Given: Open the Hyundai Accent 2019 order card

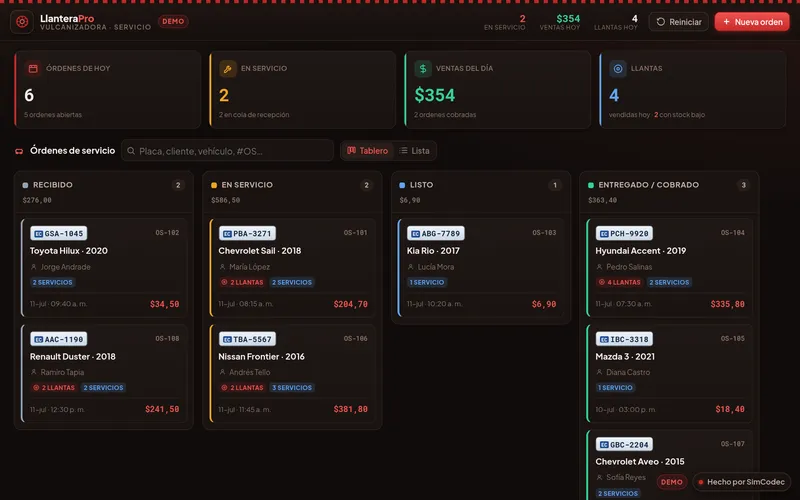Looking at the screenshot, I should [x=669, y=268].
